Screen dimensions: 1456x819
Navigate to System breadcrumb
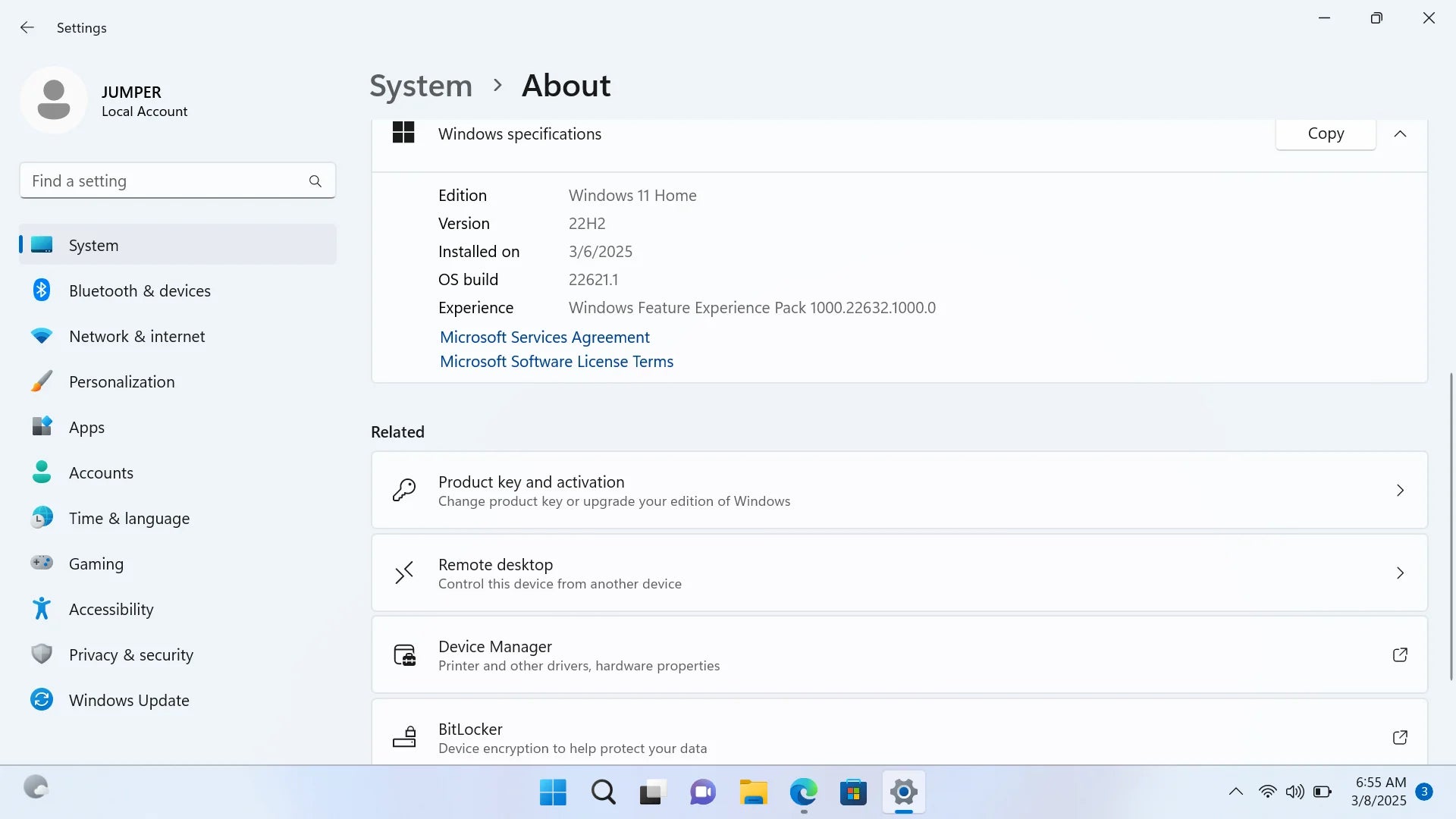[421, 86]
